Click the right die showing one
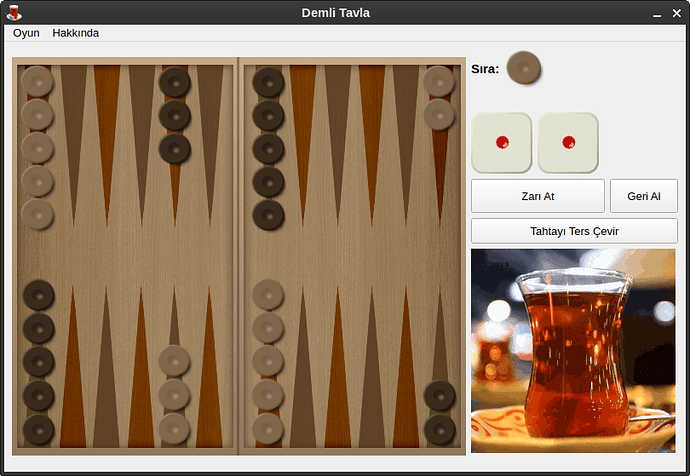690x476 pixels. [568, 142]
